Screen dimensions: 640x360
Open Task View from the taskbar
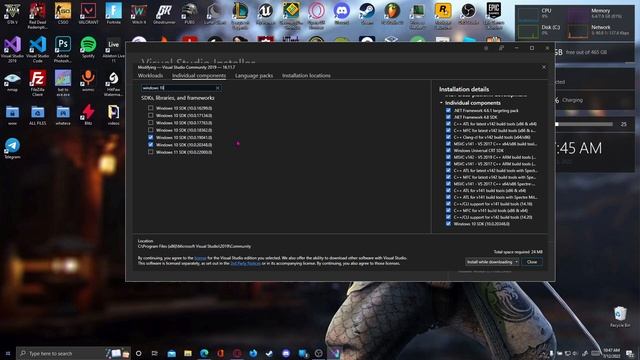pyautogui.click(x=155, y=353)
